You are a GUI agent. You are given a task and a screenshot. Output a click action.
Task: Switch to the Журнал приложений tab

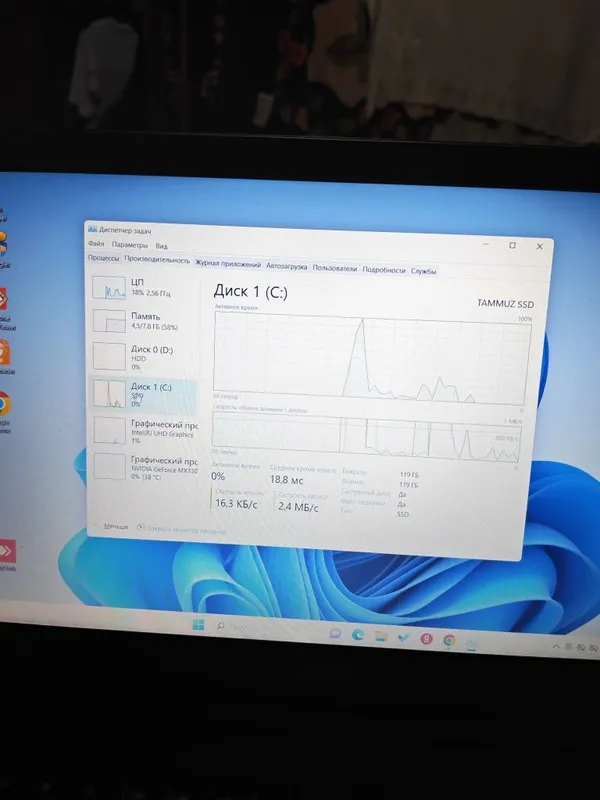pyautogui.click(x=228, y=264)
